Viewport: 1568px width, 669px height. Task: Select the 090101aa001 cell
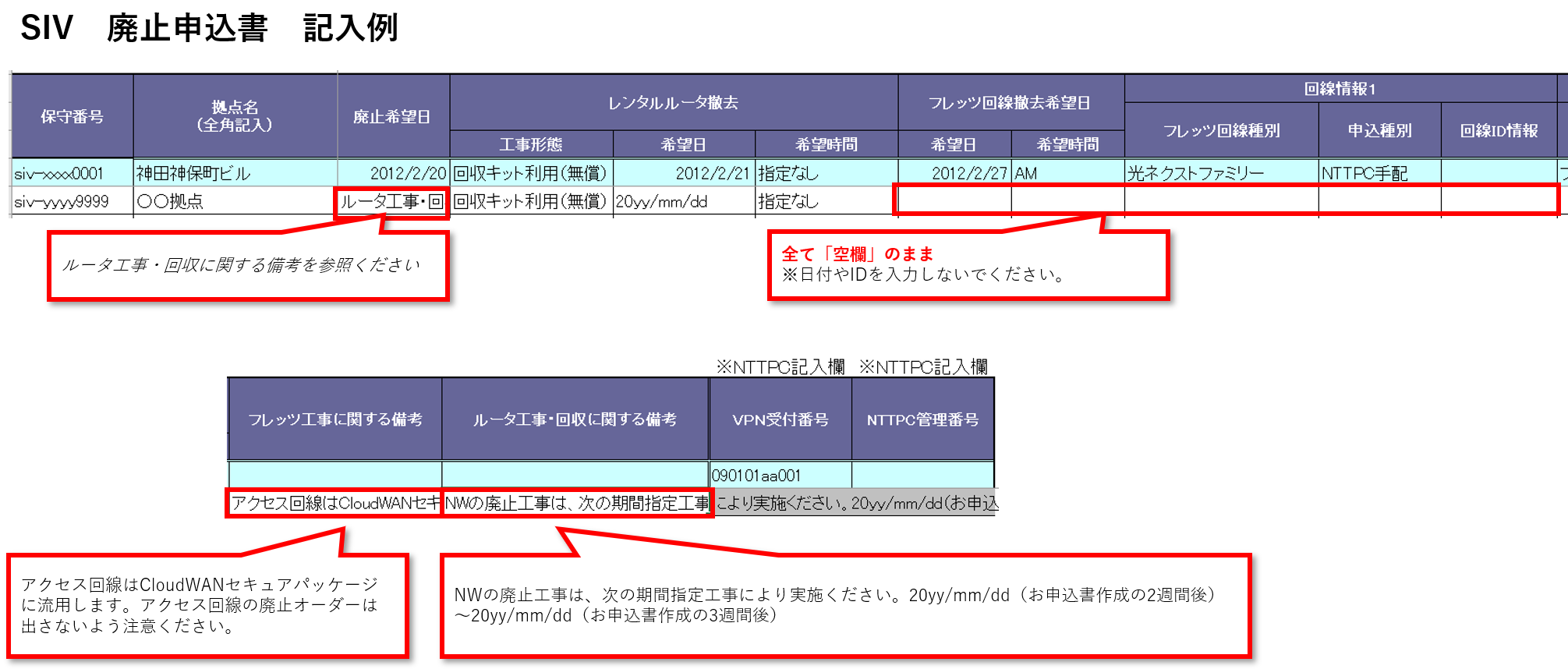coord(780,475)
